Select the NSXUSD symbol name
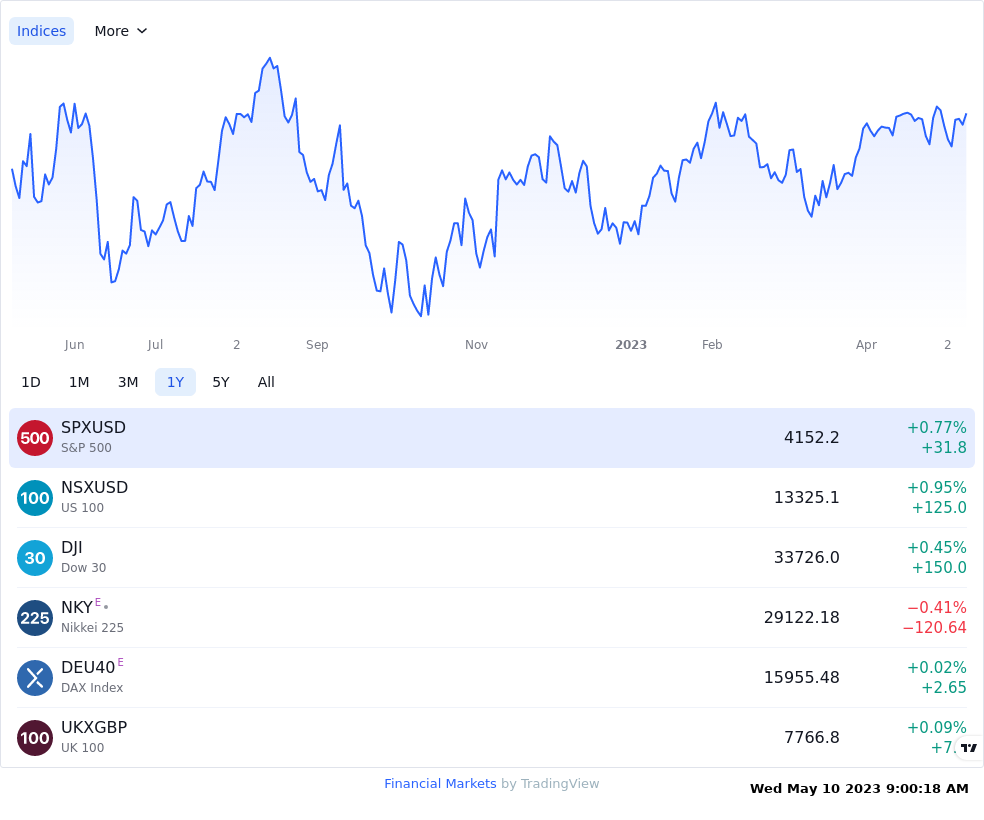Viewport: 984px width, 820px height. click(95, 487)
